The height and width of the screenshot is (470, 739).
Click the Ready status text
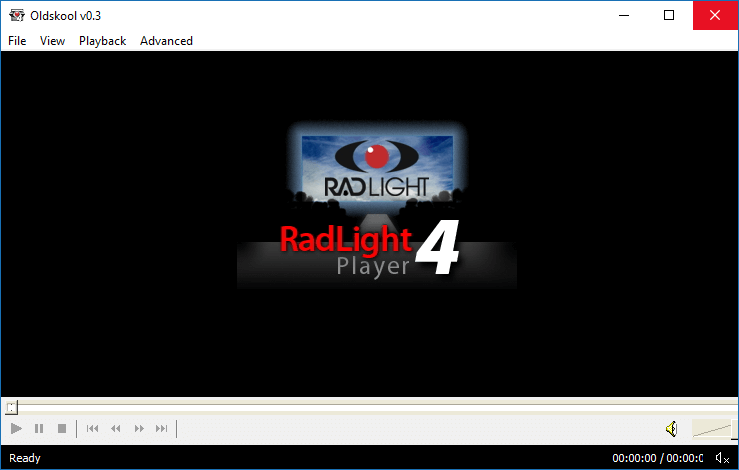(25, 458)
